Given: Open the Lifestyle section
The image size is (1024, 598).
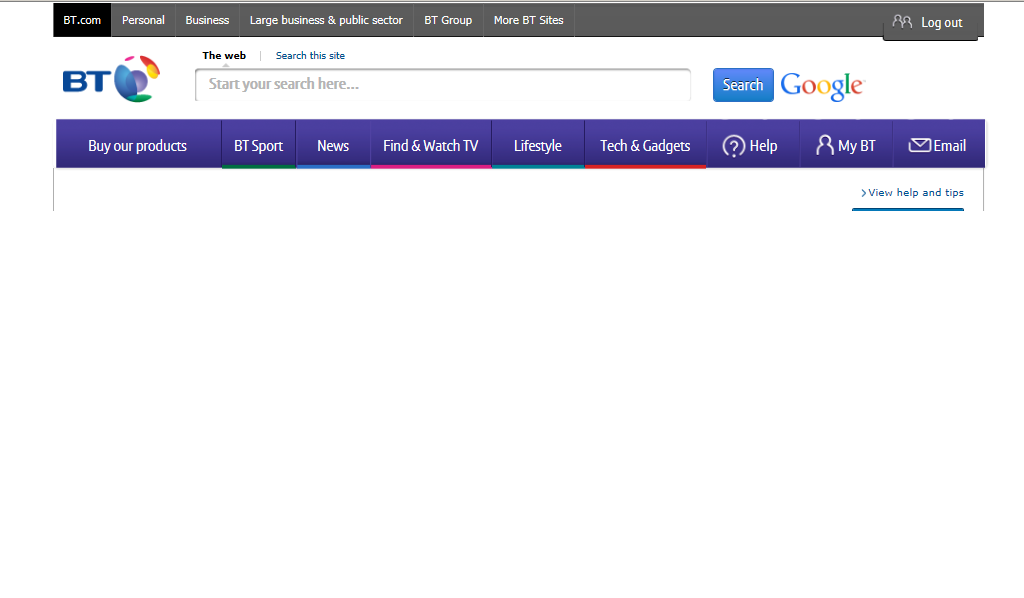Looking at the screenshot, I should [538, 146].
